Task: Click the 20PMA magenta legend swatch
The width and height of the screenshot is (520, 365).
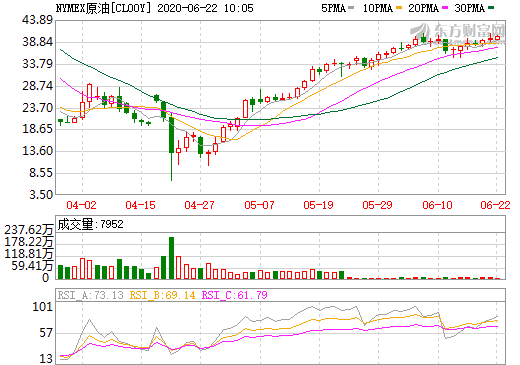Action: (445, 7)
